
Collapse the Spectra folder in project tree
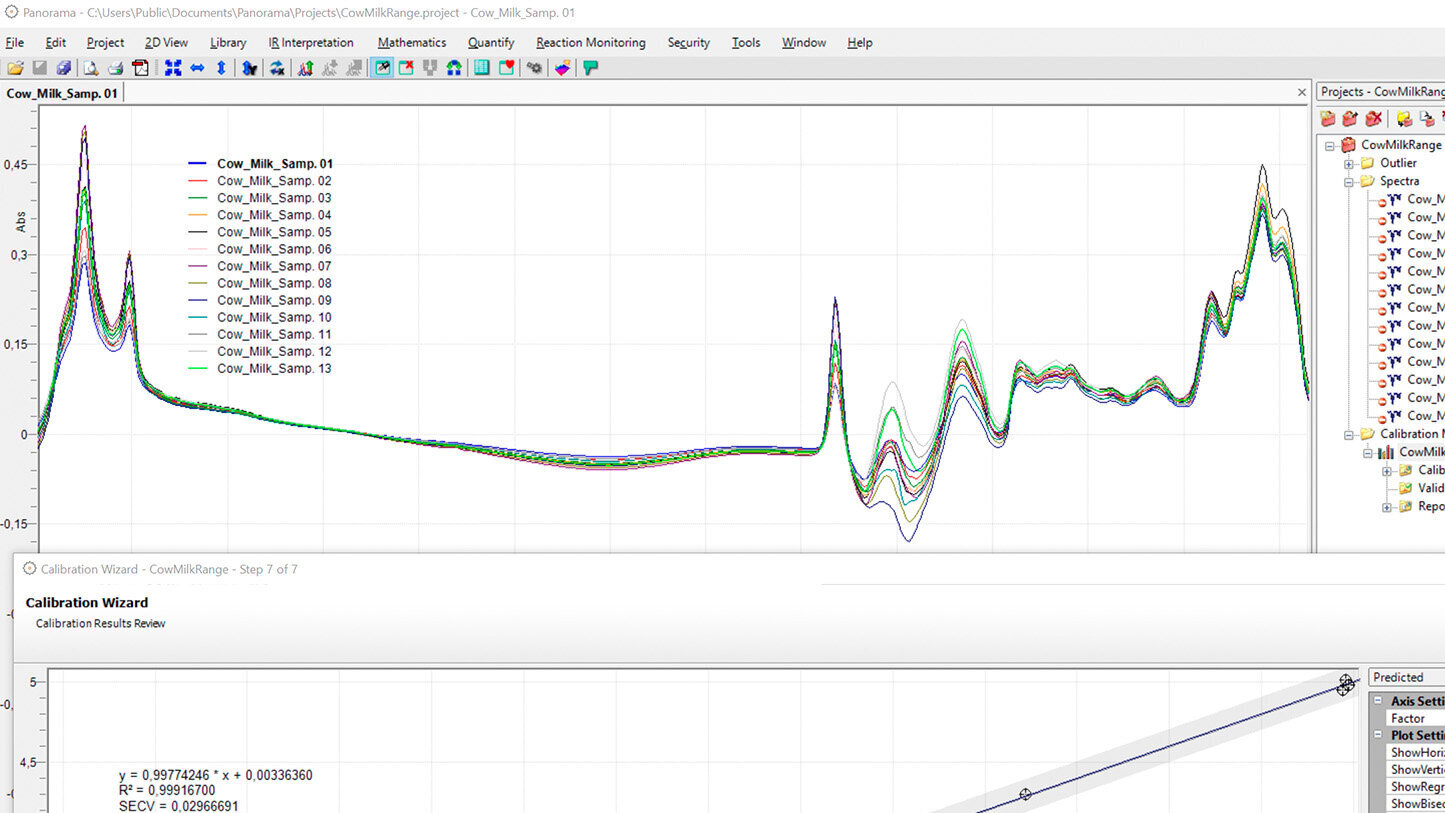coord(1348,182)
